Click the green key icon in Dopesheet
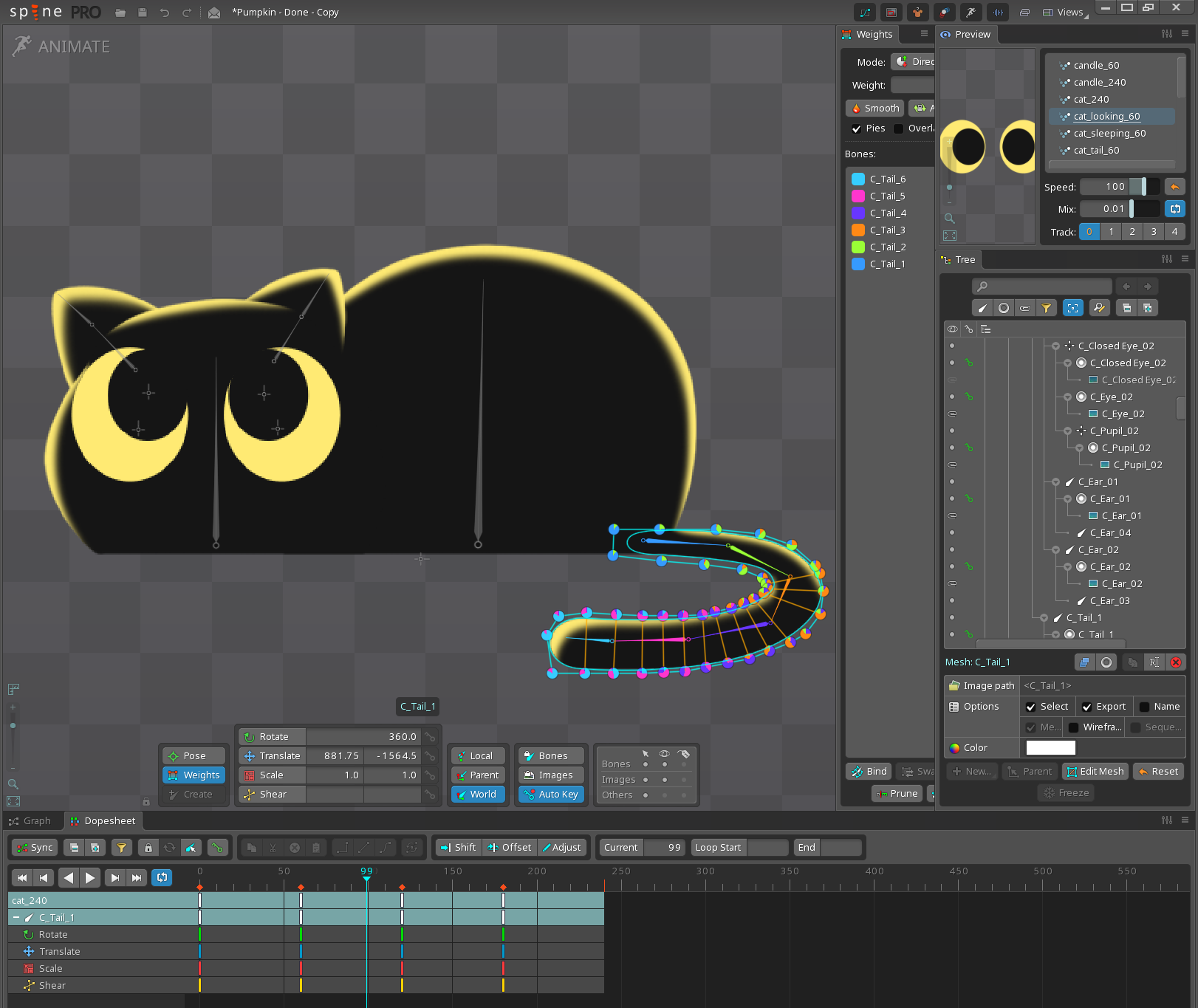 click(217, 848)
